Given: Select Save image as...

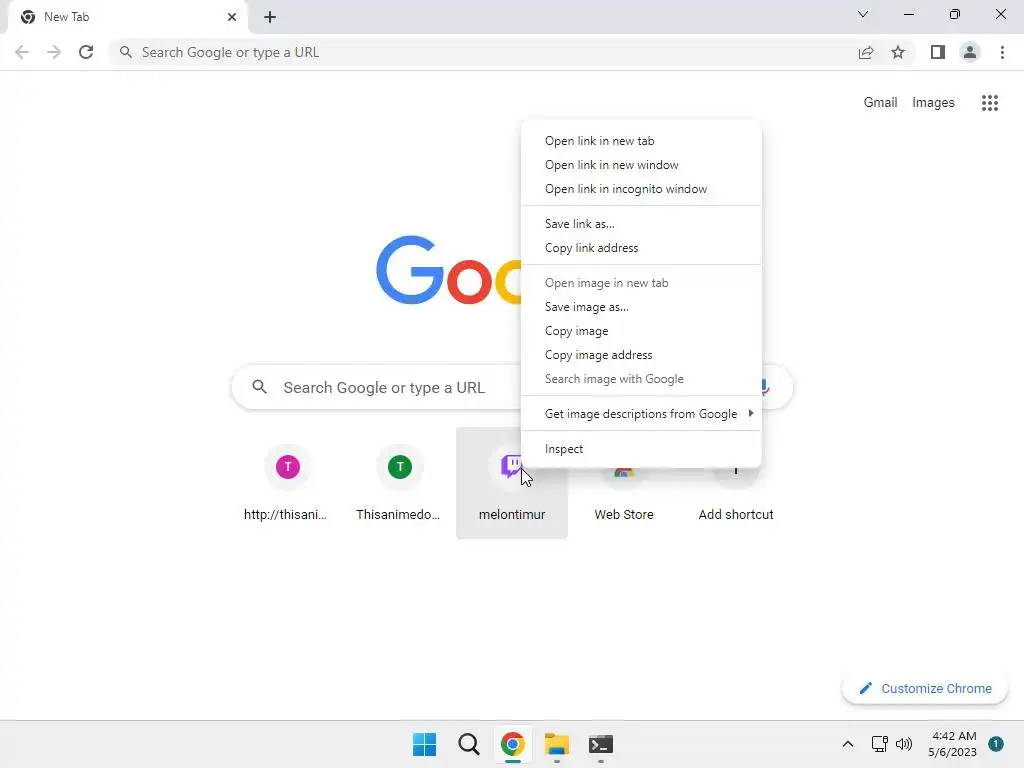Looking at the screenshot, I should [641, 307].
